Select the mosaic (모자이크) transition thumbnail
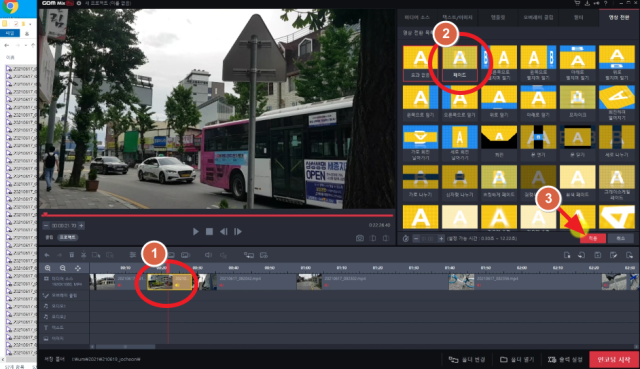The image size is (640, 369). [x=578, y=102]
